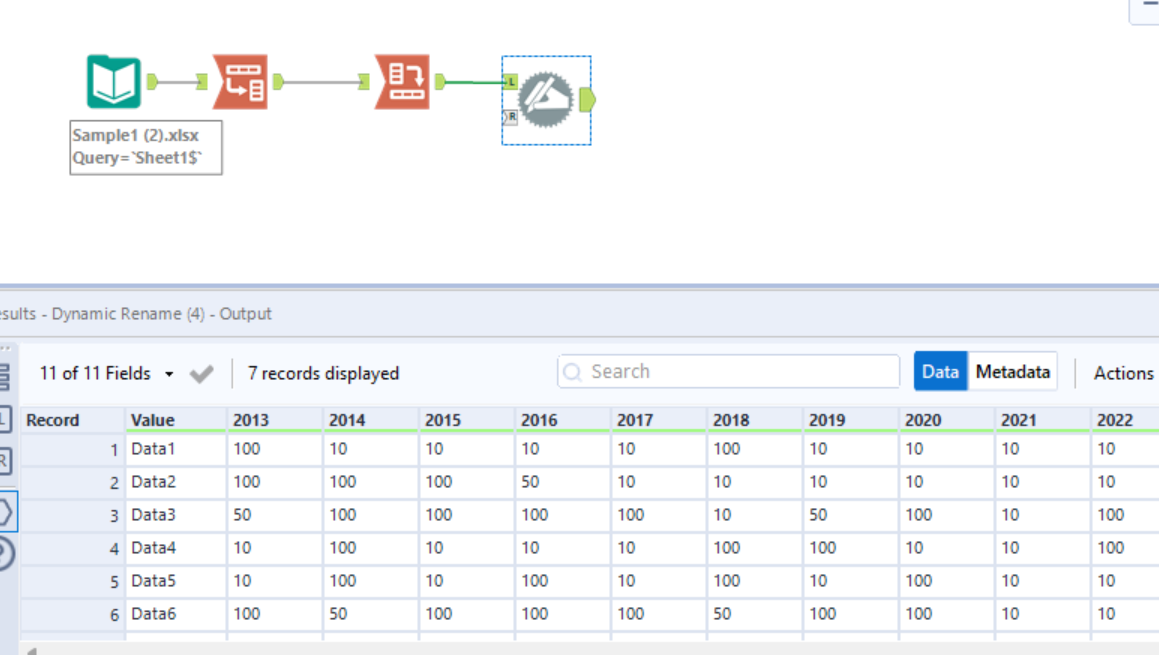1159x655 pixels.
Task: Click the 2018 column header
Action: pyautogui.click(x=731, y=420)
